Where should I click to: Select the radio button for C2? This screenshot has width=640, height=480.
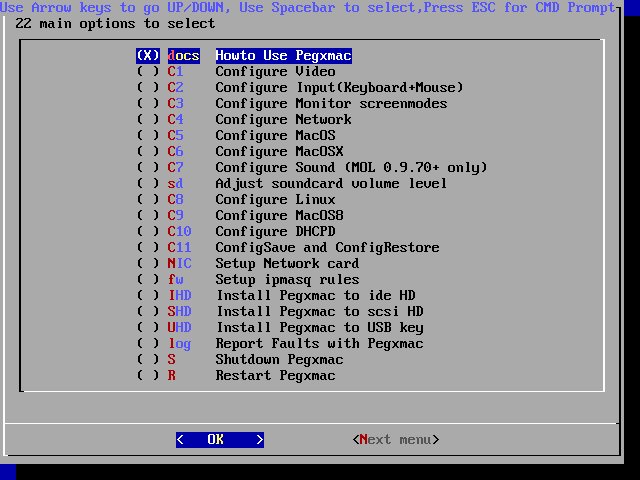(148, 87)
